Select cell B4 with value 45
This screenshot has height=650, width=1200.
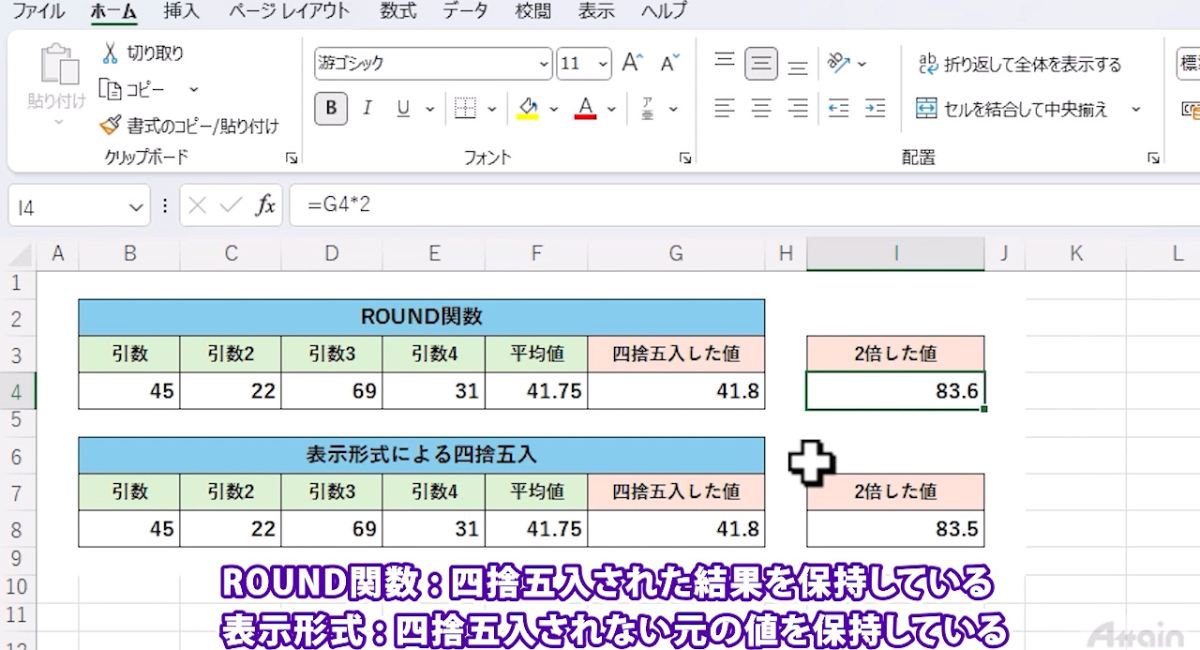[x=130, y=391]
